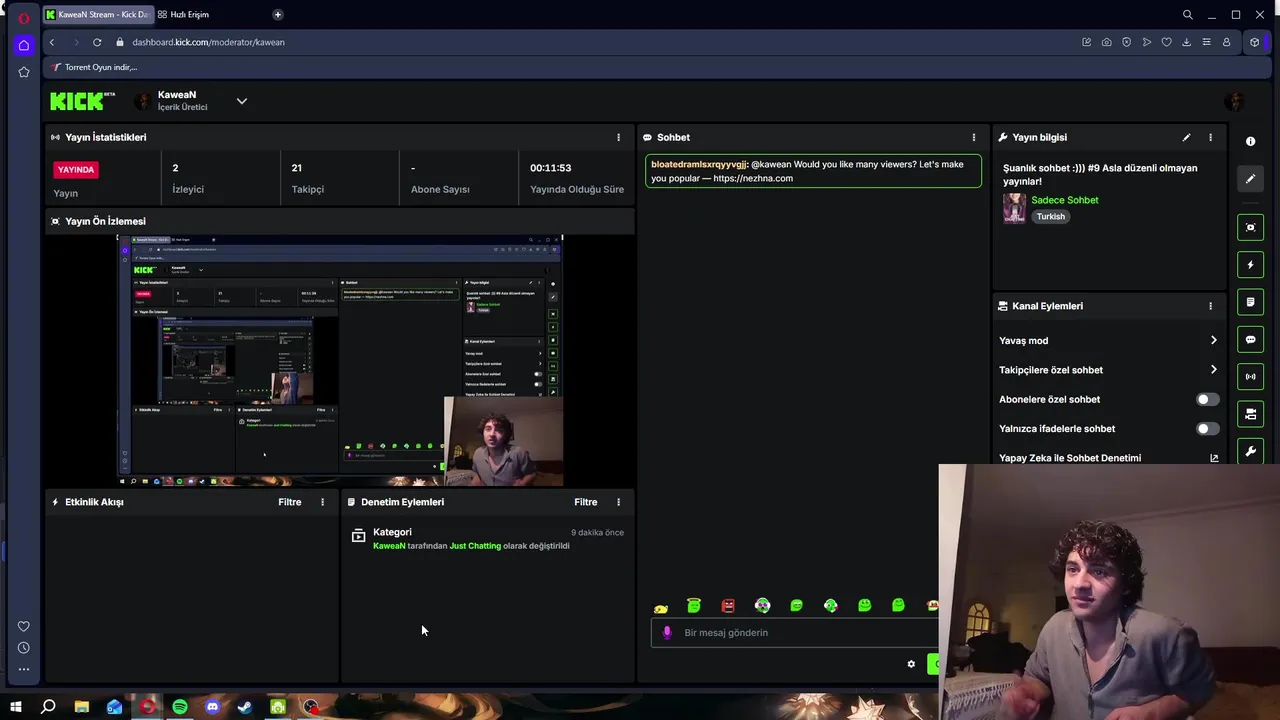The height and width of the screenshot is (720, 1280).
Task: Click the lightning bolt icon in right sidebar
Action: pos(1250,265)
